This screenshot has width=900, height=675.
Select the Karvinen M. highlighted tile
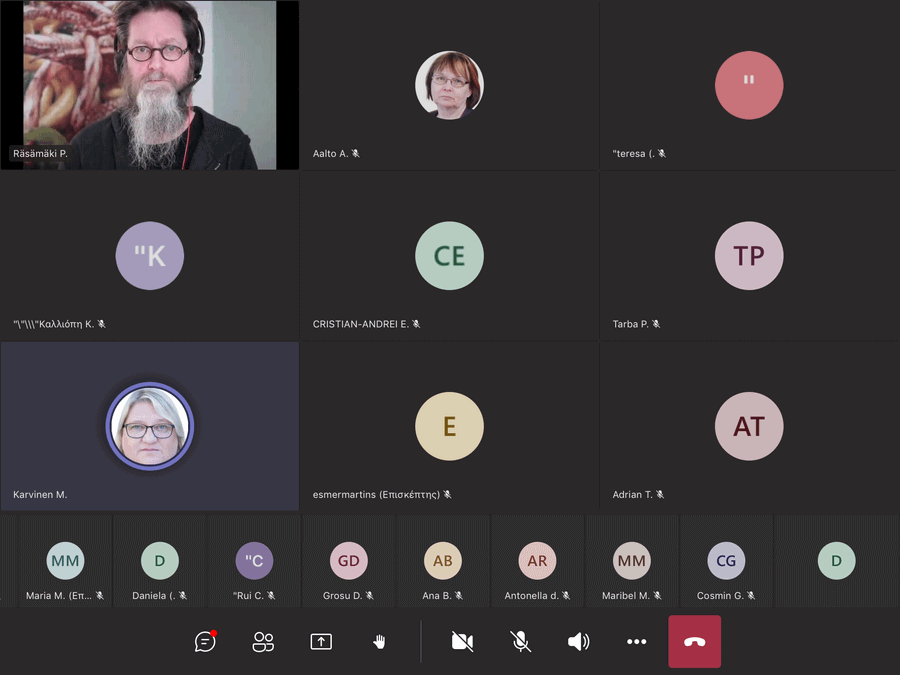150,427
